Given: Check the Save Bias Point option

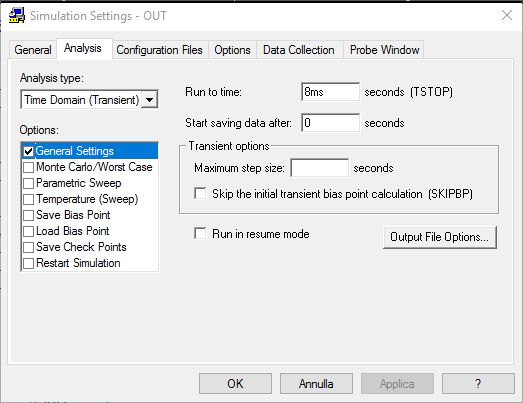Looking at the screenshot, I should click(x=29, y=215).
